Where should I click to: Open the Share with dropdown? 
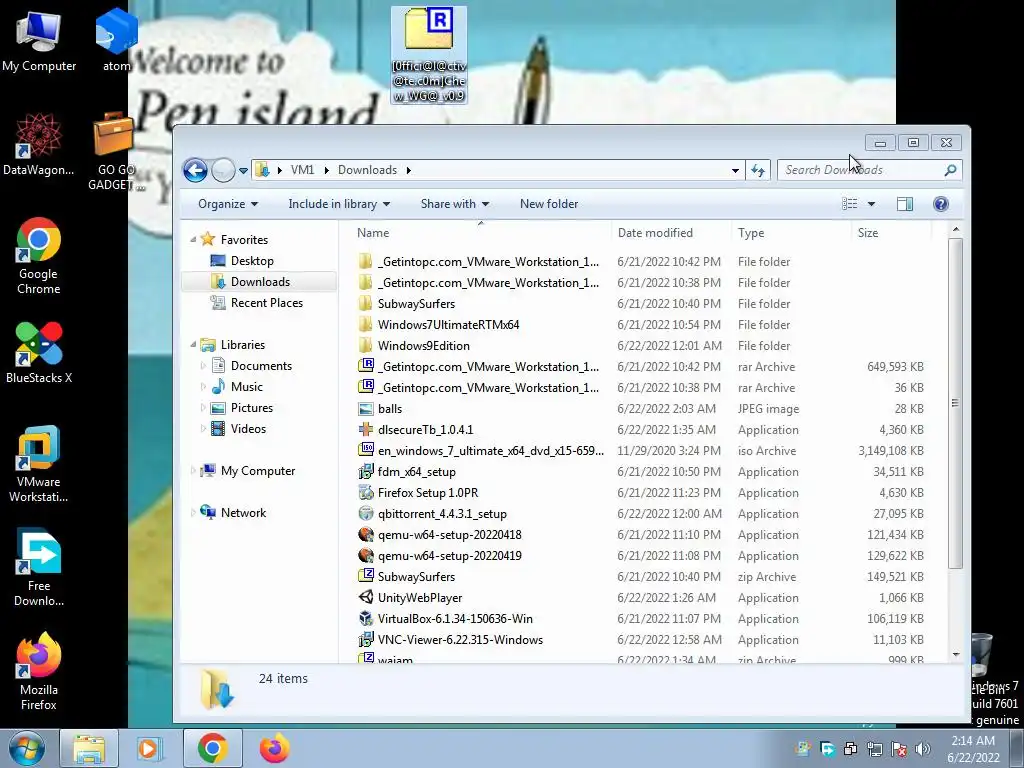[x=455, y=204]
